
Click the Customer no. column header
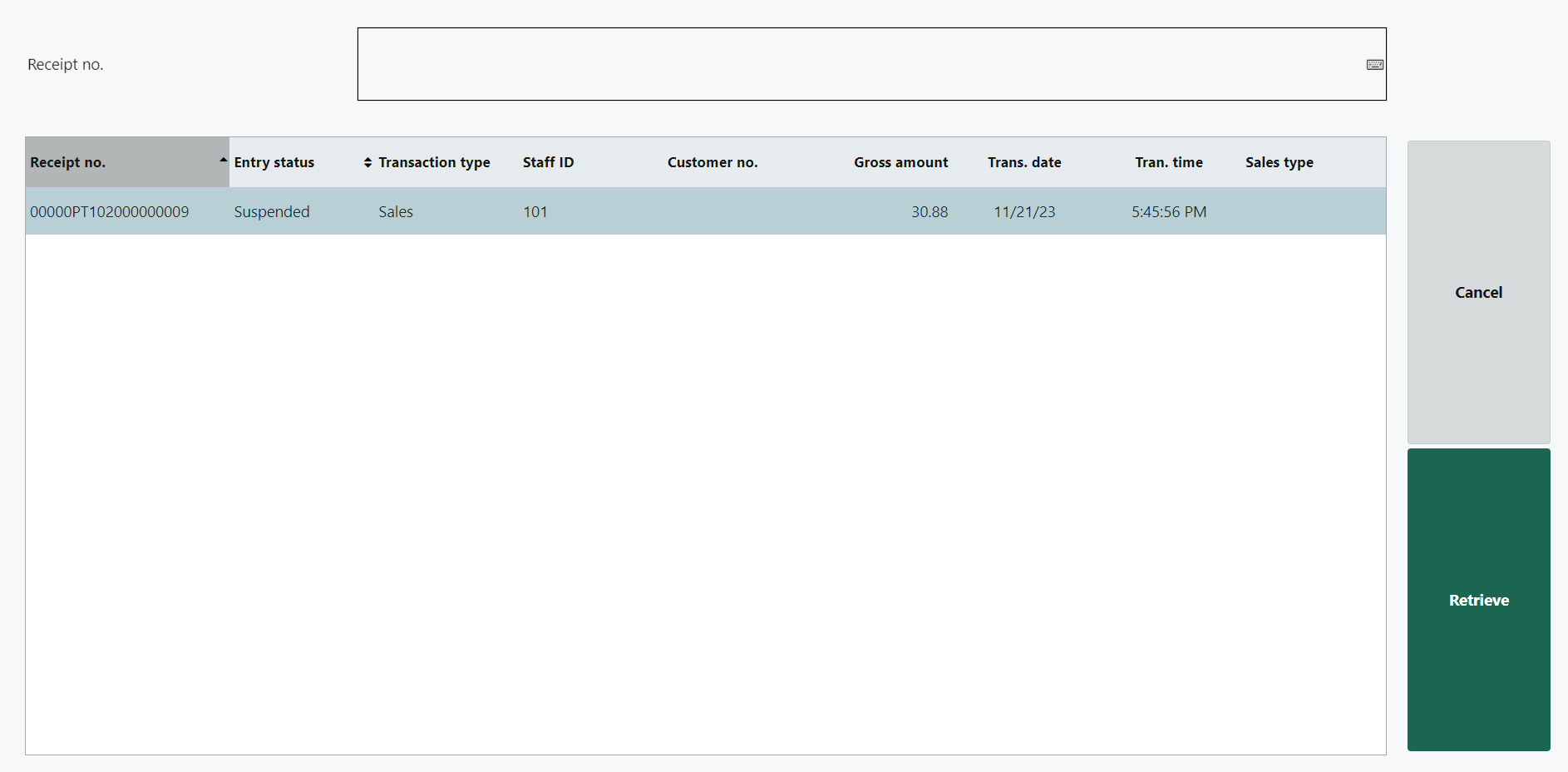[x=712, y=162]
